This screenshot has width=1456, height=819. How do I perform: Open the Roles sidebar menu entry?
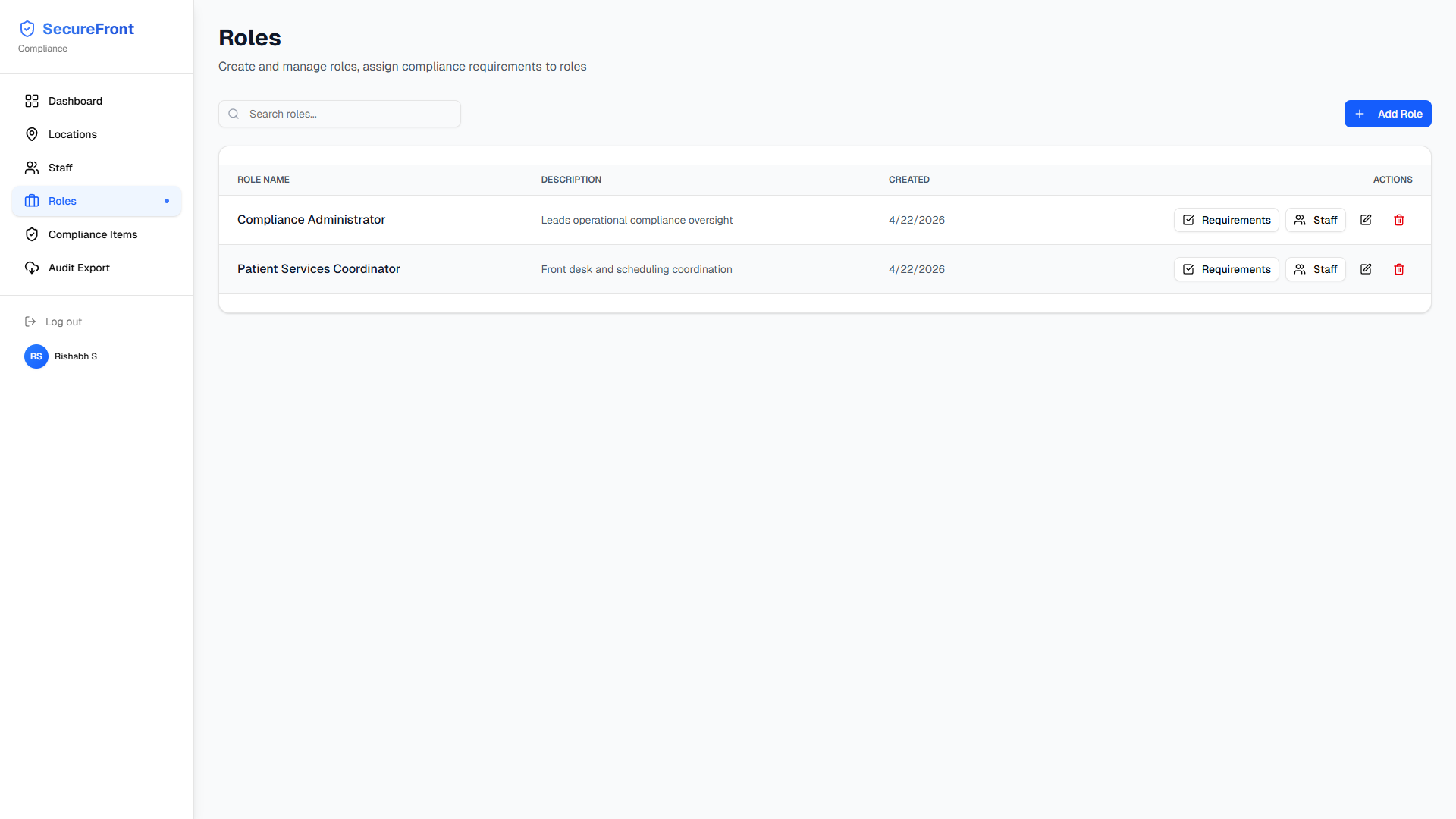tap(63, 201)
